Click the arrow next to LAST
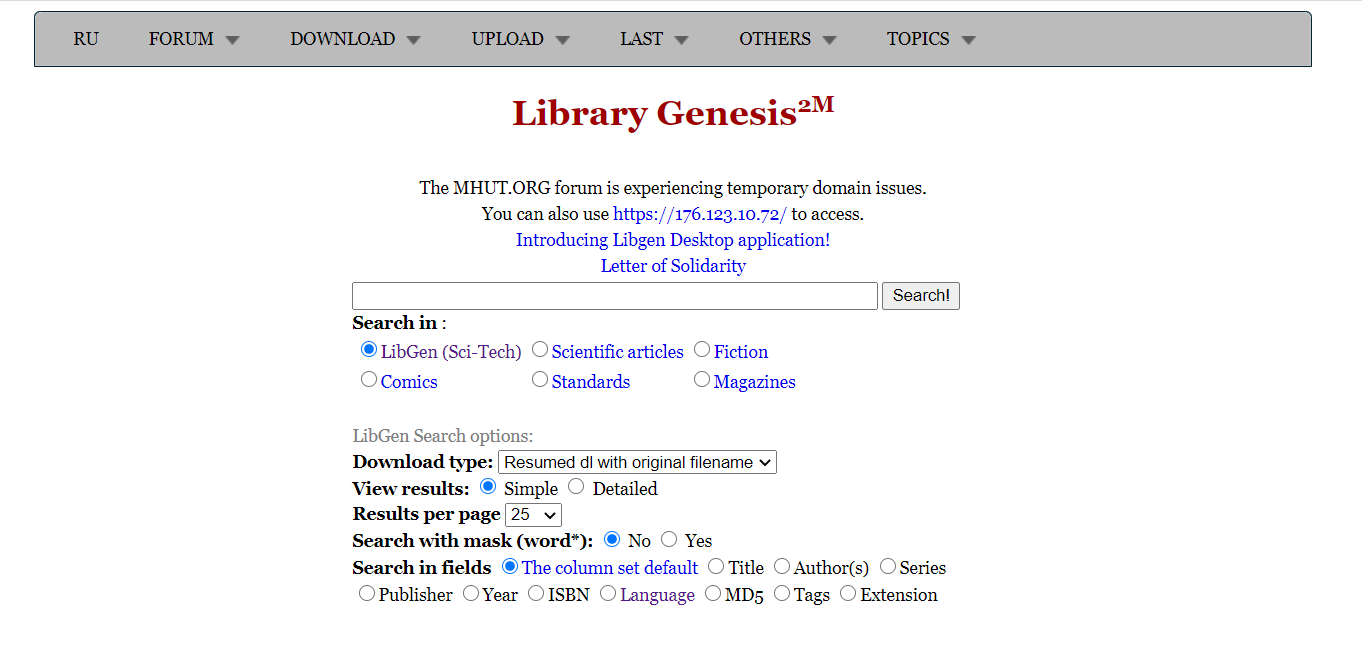 click(682, 41)
